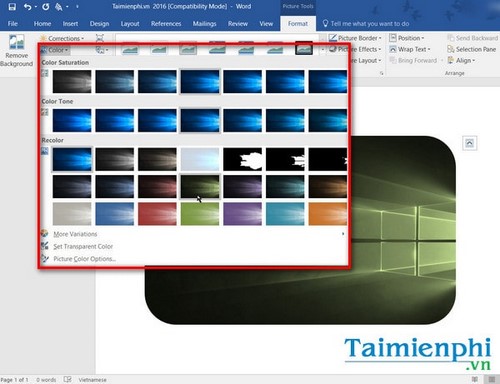Click the Change Picture icon
The width and height of the screenshot is (500, 384).
point(100,50)
